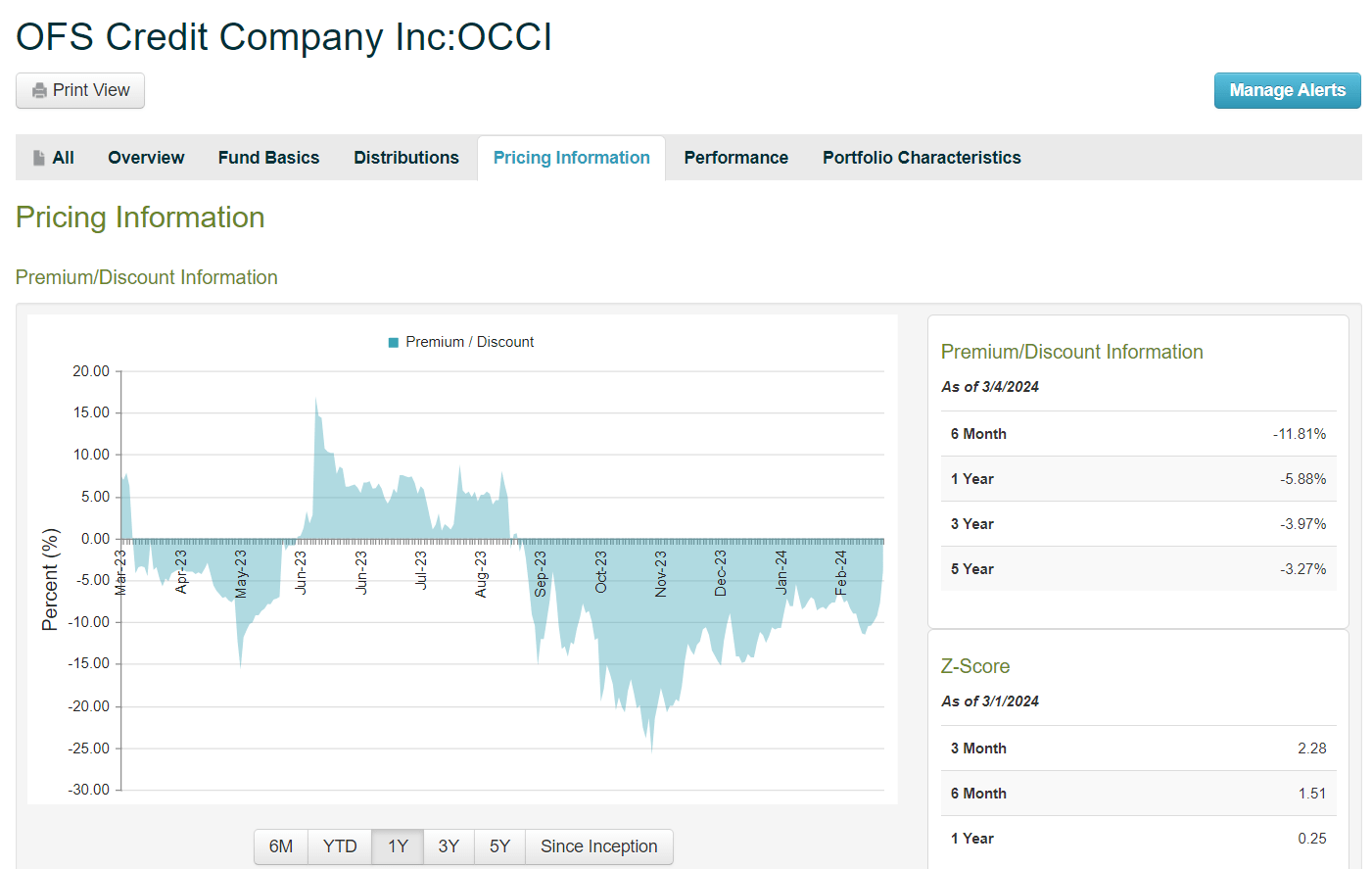Select the 6M chart range button
This screenshot has height=869, width=1372.
pos(280,846)
